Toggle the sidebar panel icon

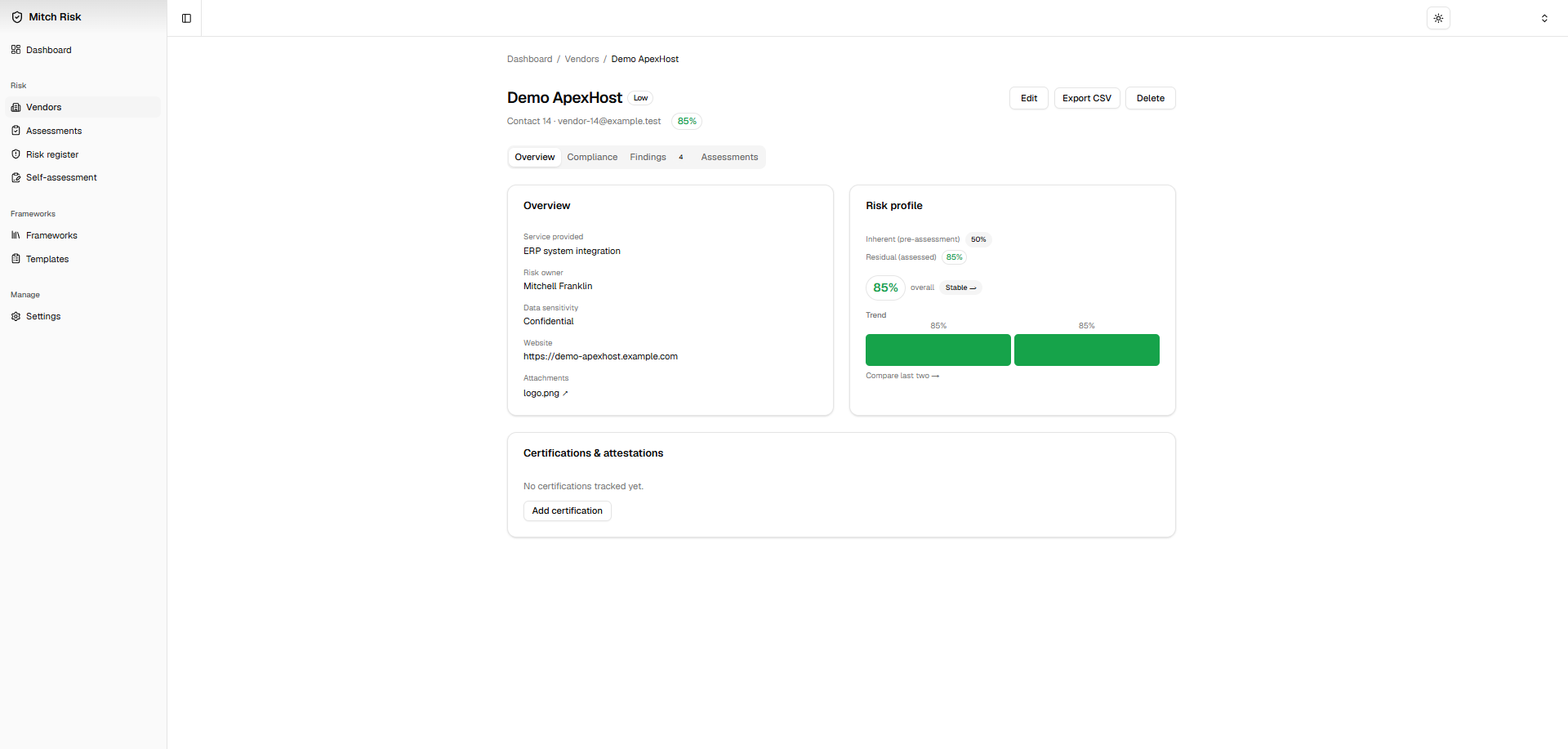coord(186,18)
